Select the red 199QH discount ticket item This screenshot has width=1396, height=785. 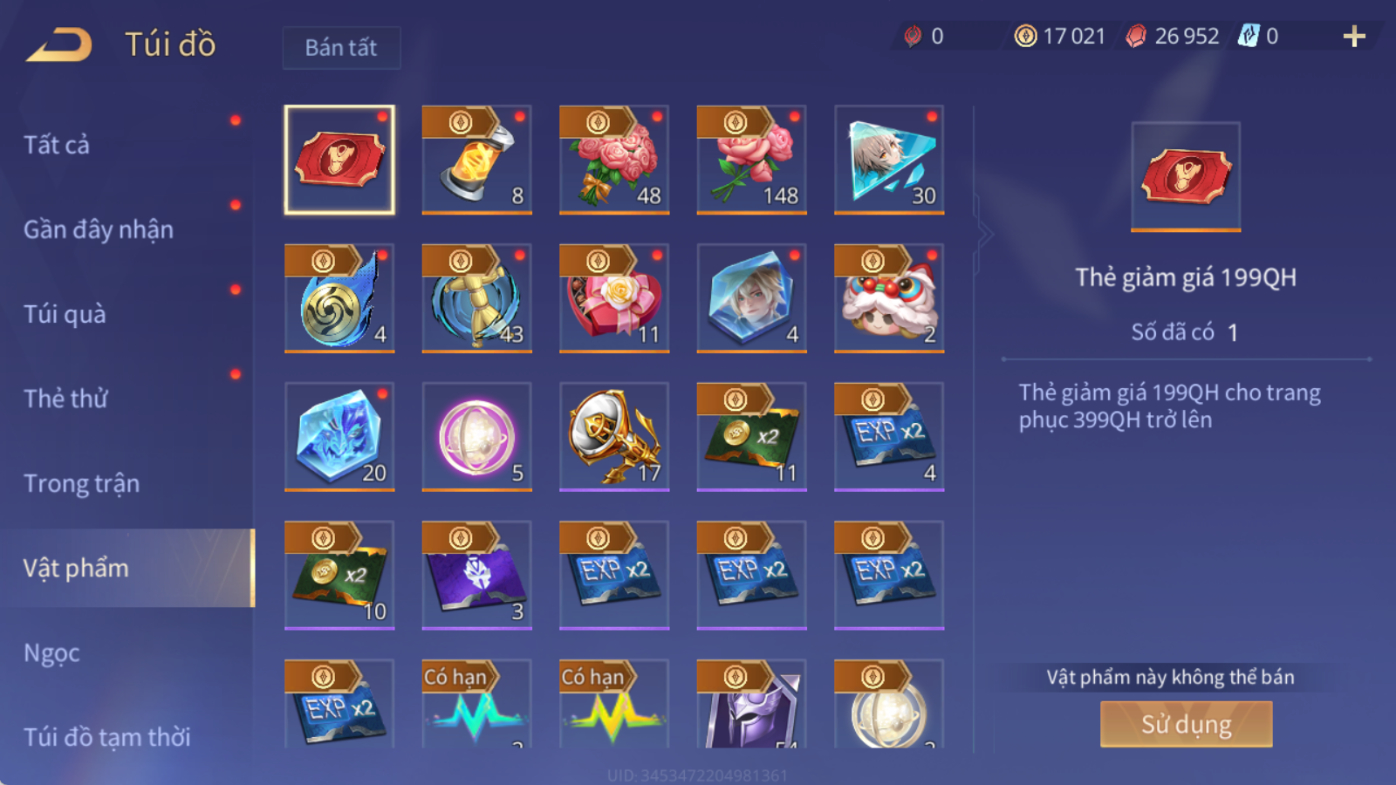[339, 160]
